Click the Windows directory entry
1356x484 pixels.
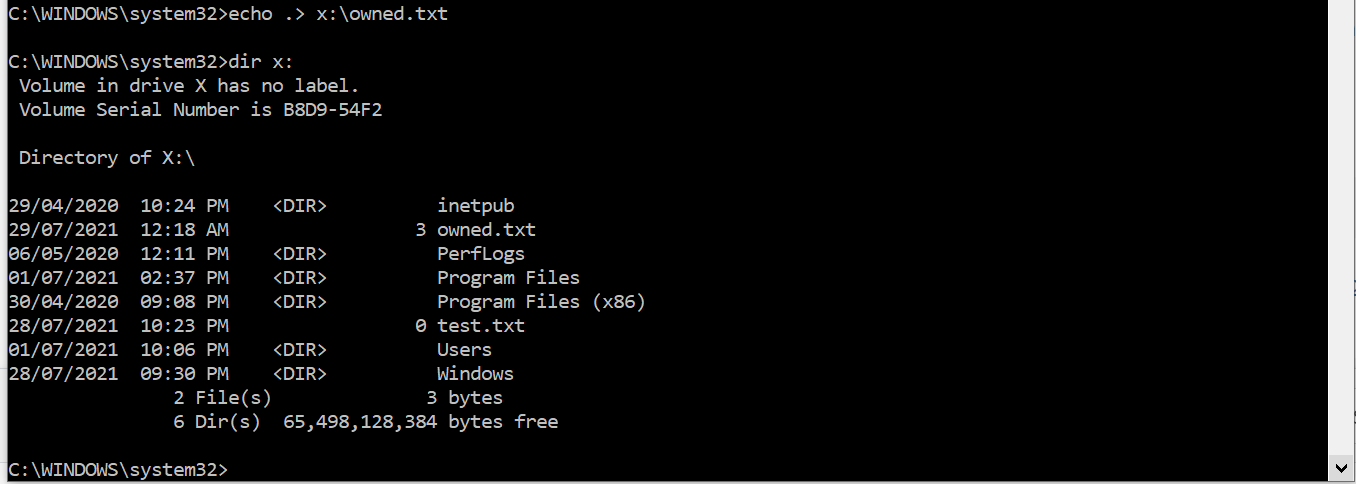click(475, 374)
